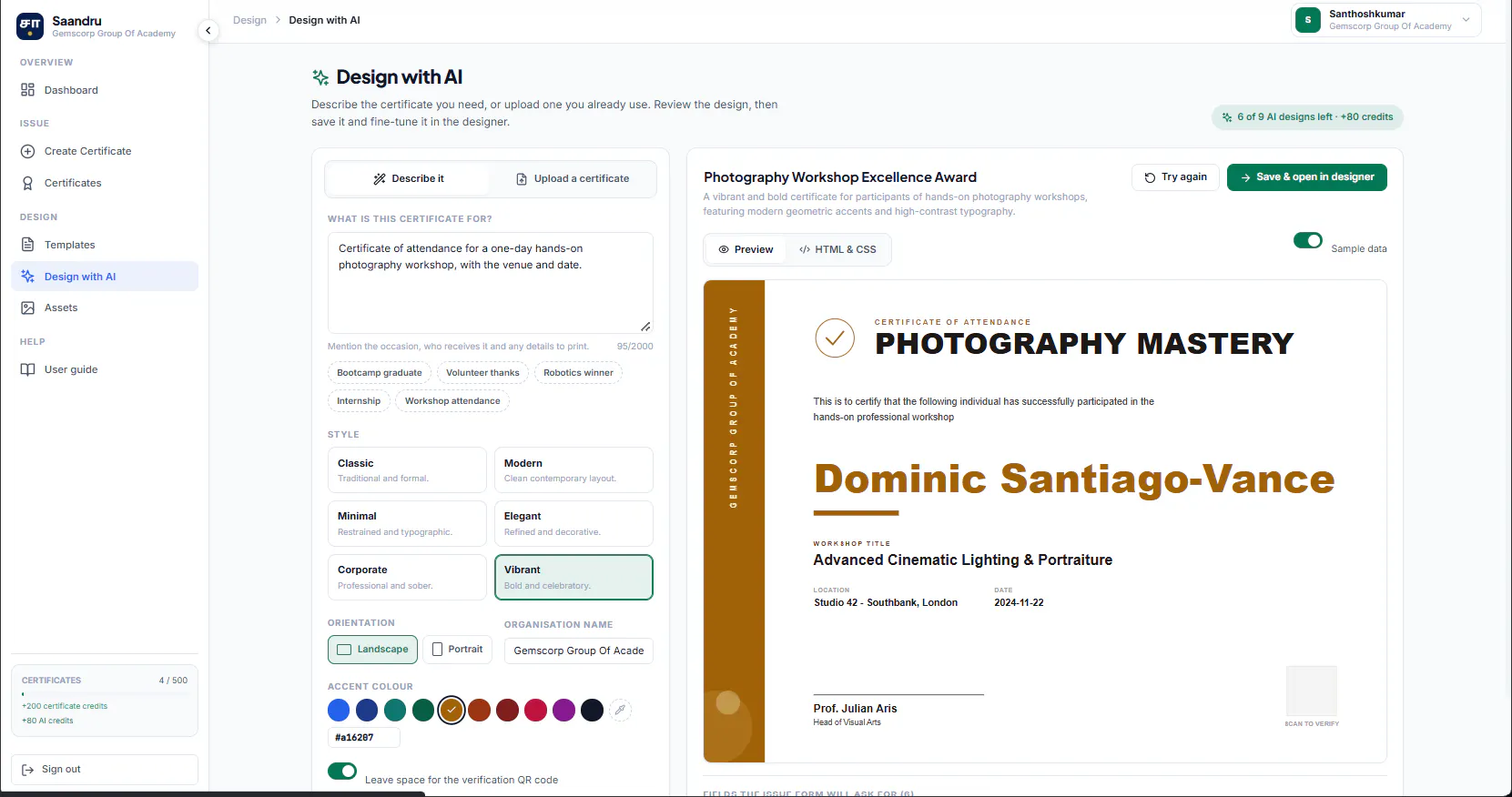The height and width of the screenshot is (797, 1512).
Task: Click the #a16207 hex colour field
Action: click(363, 738)
